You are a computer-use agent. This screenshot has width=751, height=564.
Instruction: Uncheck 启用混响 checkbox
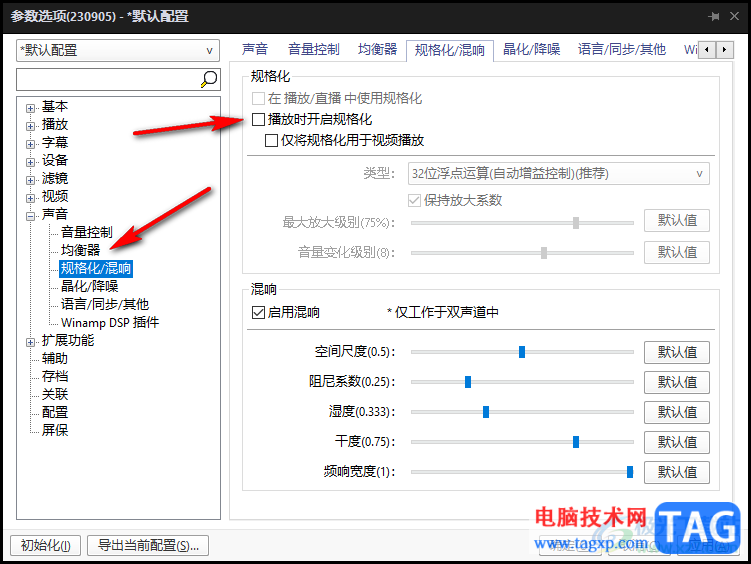coord(258,313)
